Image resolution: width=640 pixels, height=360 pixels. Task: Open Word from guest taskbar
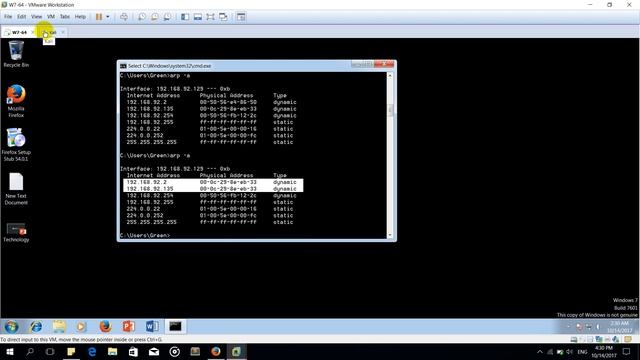[x=152, y=327]
